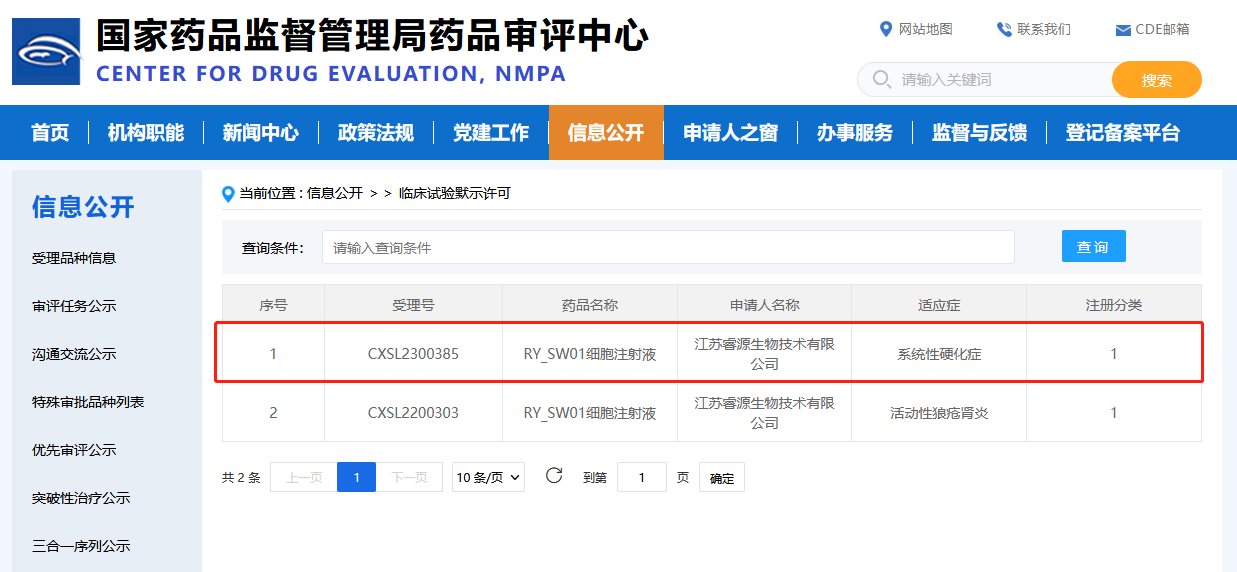Focus the page number jump field
This screenshot has width=1237, height=572.
click(x=641, y=477)
